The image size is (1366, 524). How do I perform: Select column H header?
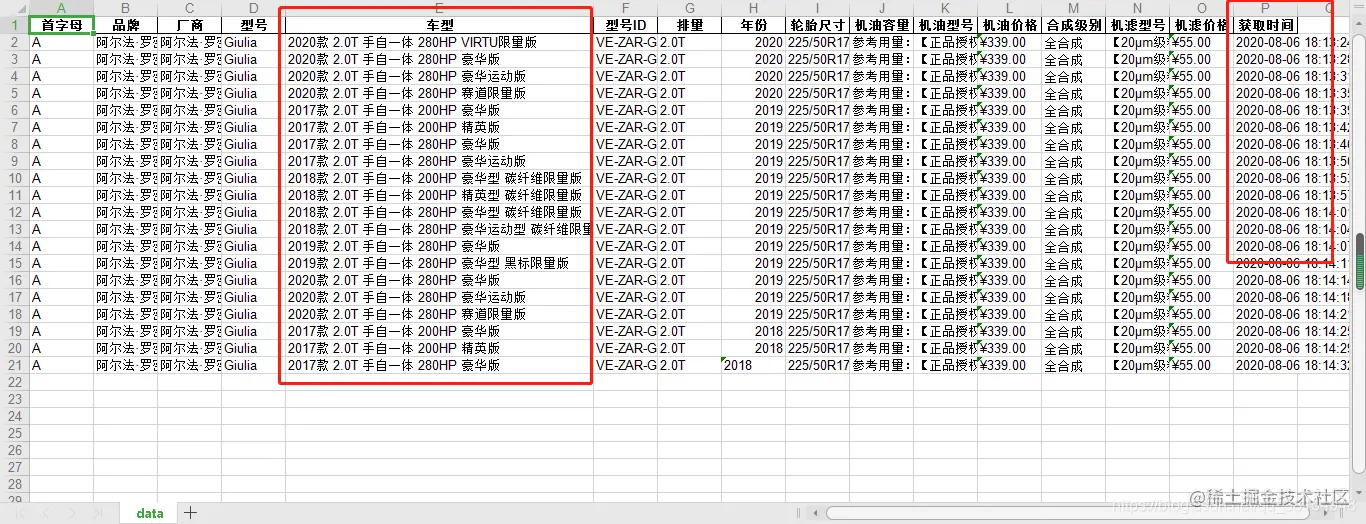(x=753, y=8)
